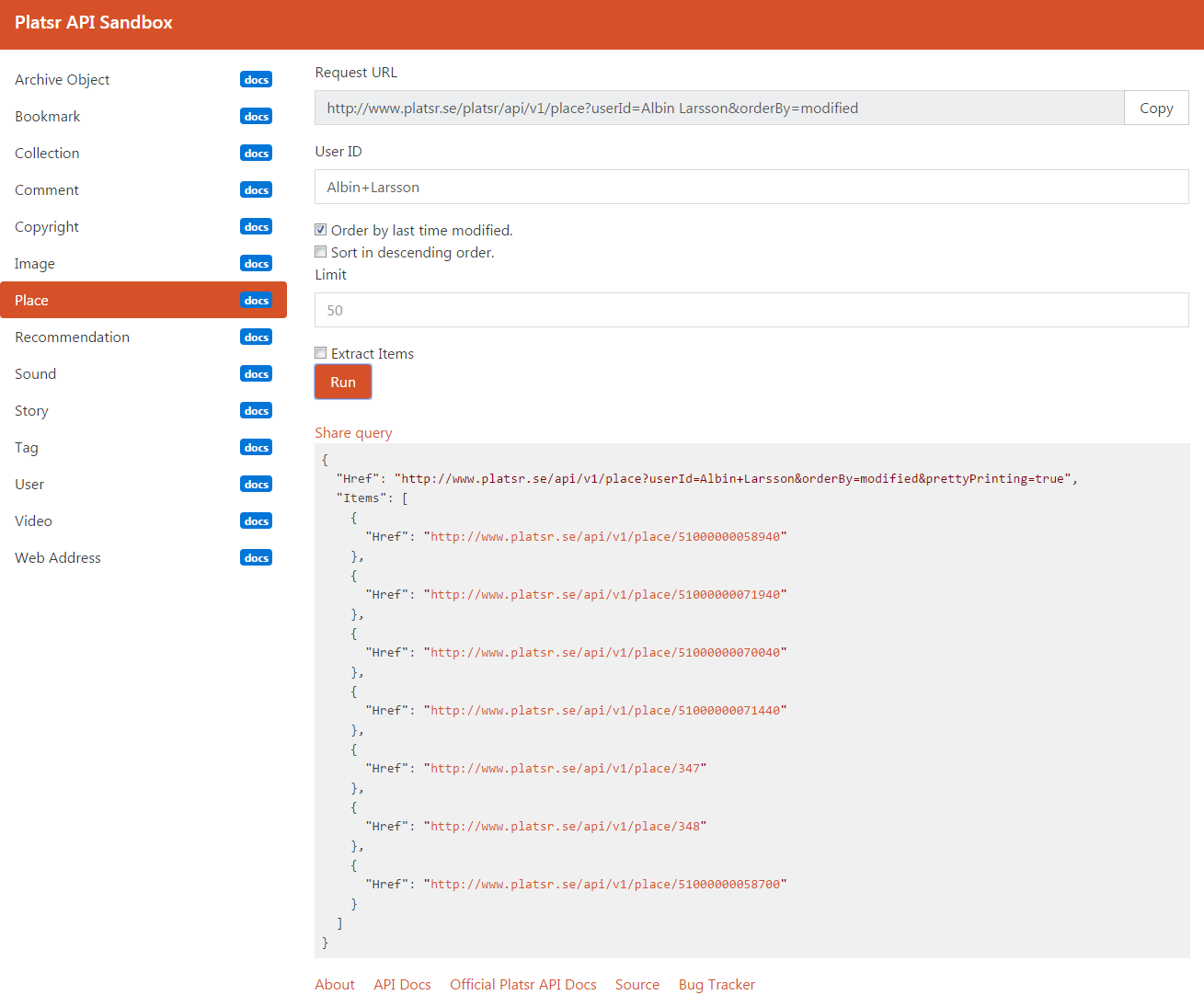
Task: Open docs badge for User
Action: (x=256, y=485)
